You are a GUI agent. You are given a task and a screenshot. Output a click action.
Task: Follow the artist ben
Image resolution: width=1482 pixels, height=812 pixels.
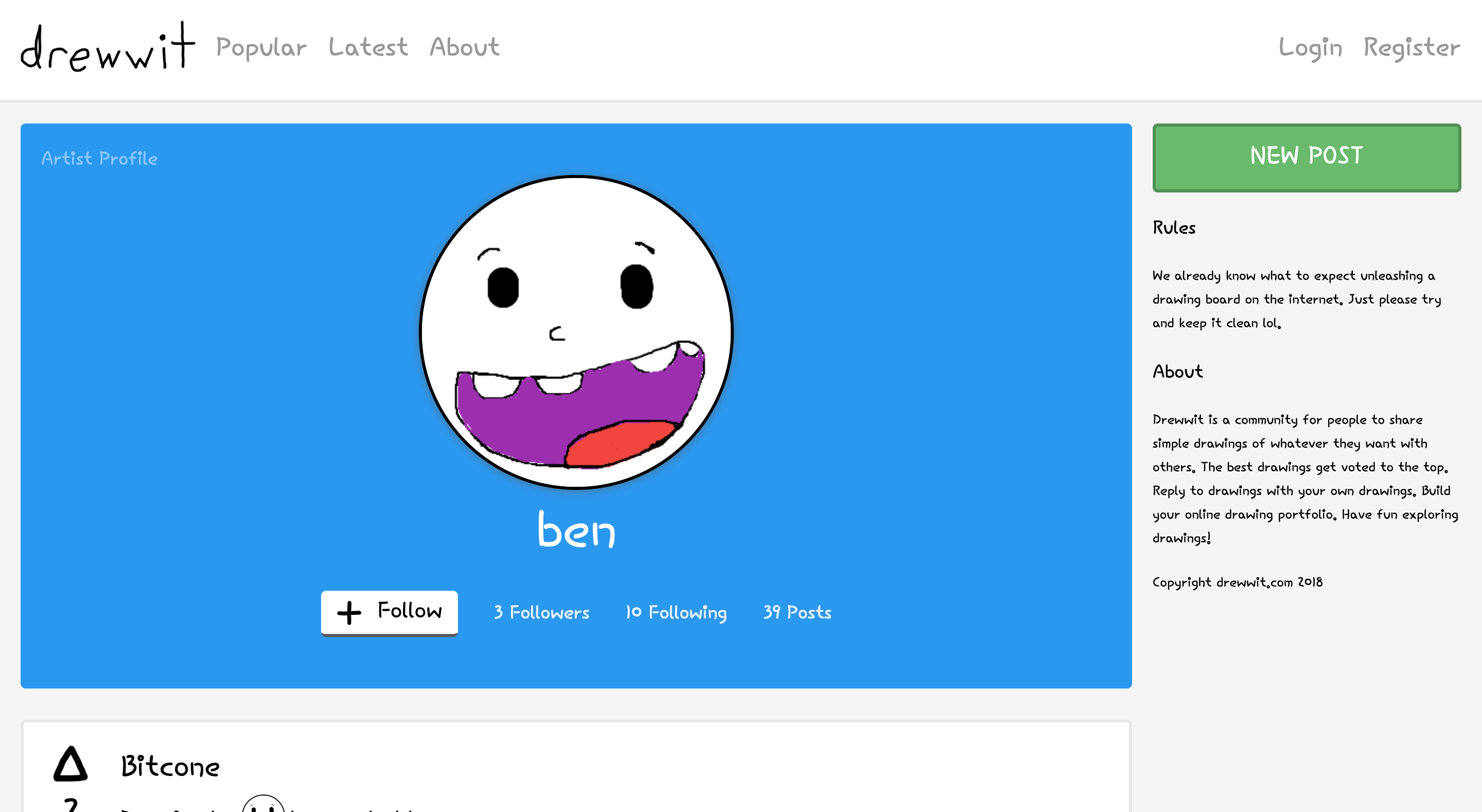[x=390, y=612]
